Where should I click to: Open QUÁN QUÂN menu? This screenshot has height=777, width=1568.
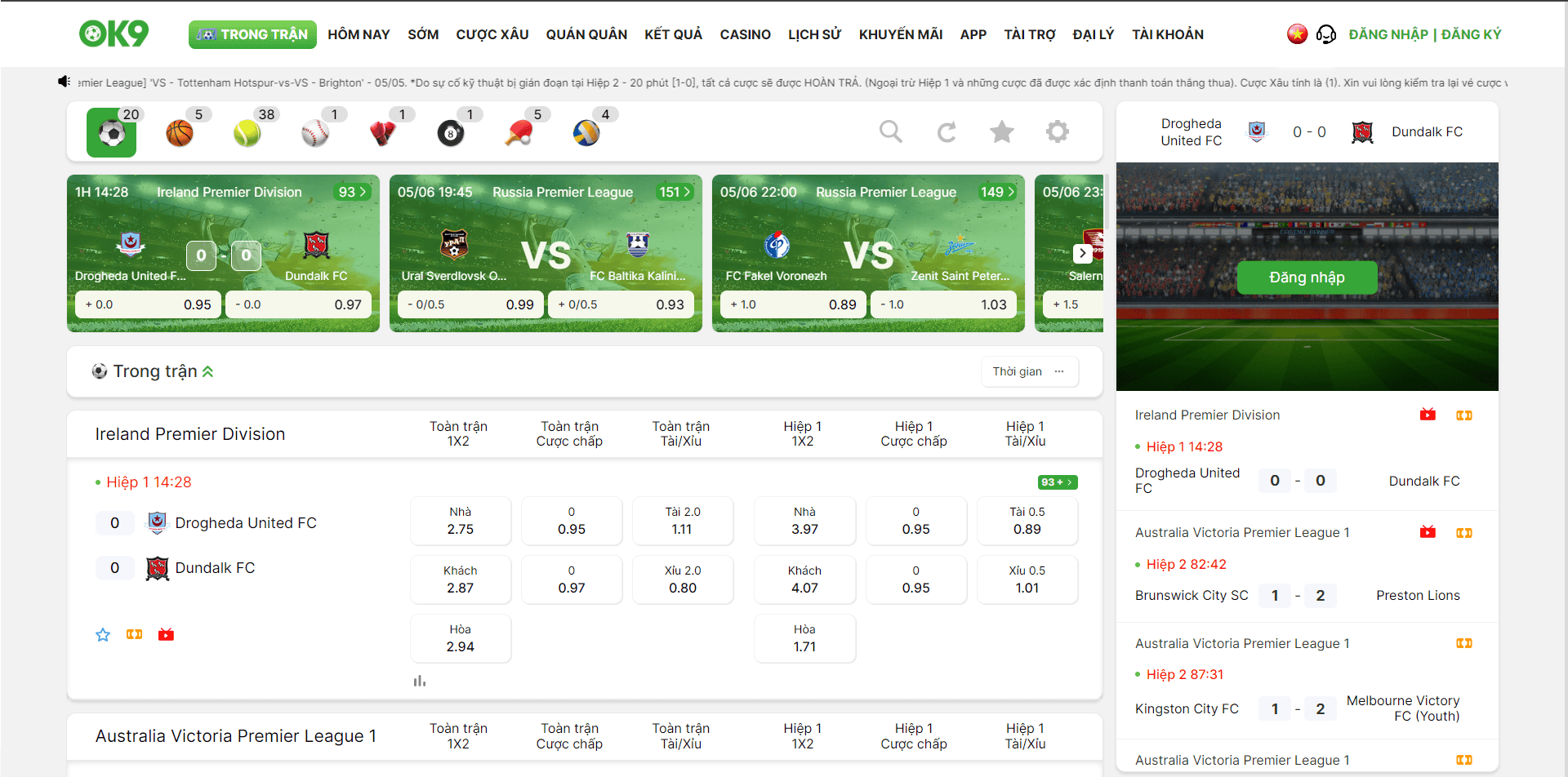(586, 34)
